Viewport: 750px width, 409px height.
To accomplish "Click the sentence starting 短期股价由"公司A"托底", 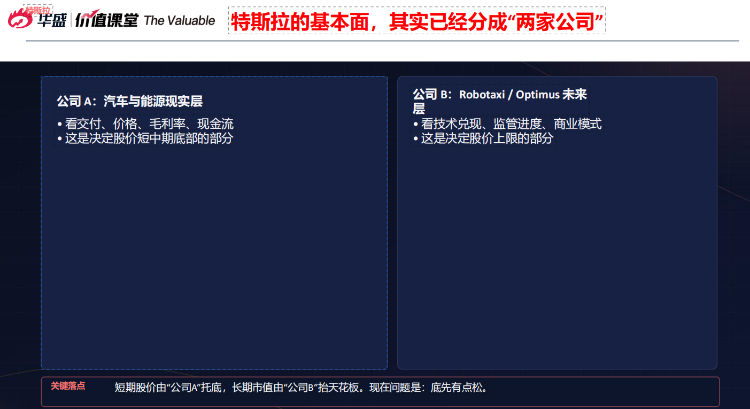I will (x=301, y=387).
